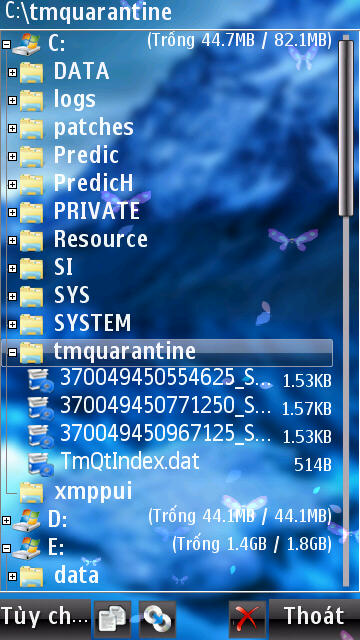The width and height of the screenshot is (360, 640).
Task: Click the chain link toolbar icon
Action: (158, 620)
